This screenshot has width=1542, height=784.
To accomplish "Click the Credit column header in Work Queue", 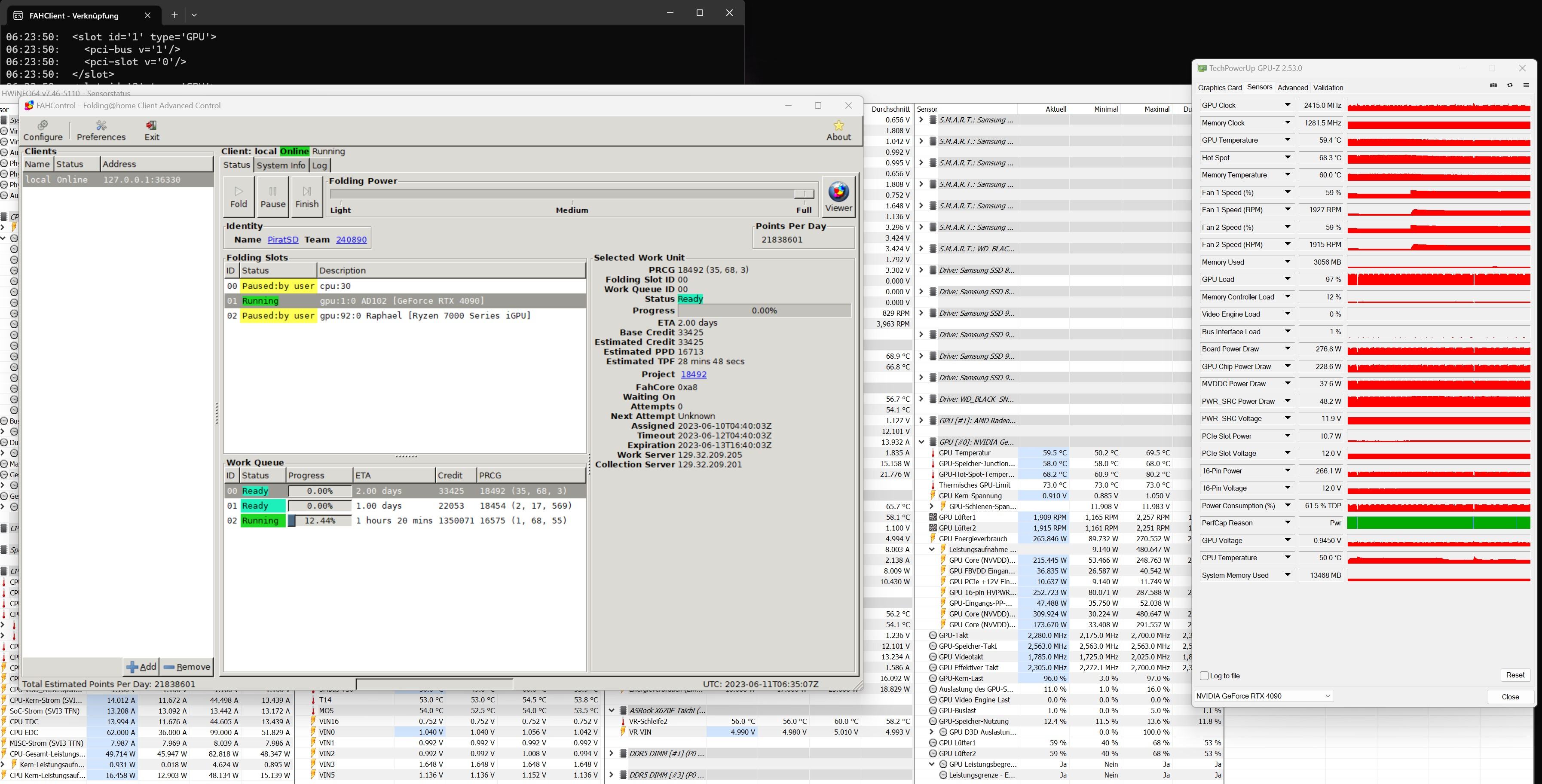I will coord(456,475).
